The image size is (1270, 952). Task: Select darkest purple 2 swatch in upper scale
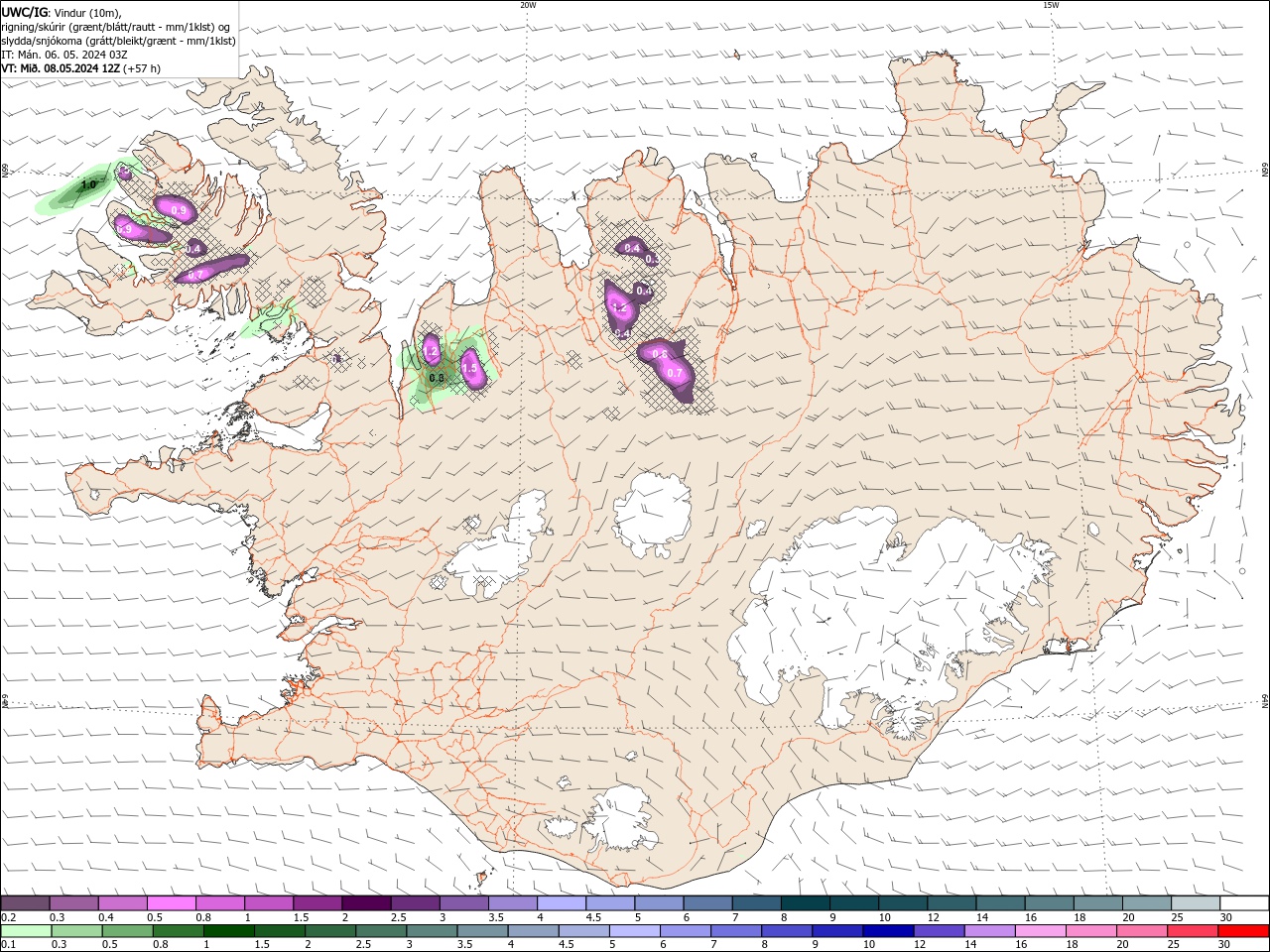pyautogui.click(x=366, y=903)
